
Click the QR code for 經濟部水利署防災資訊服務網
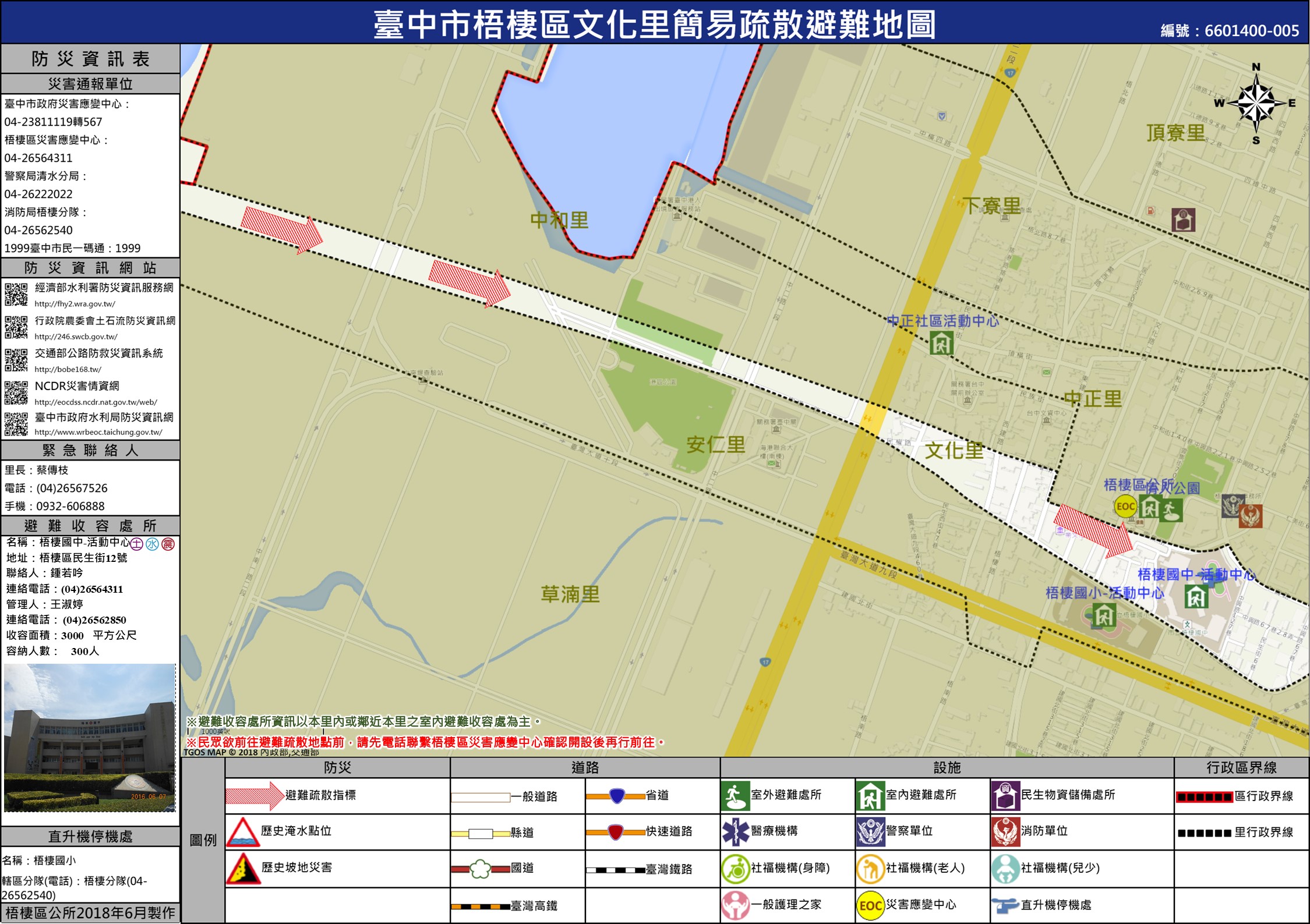click(x=16, y=294)
